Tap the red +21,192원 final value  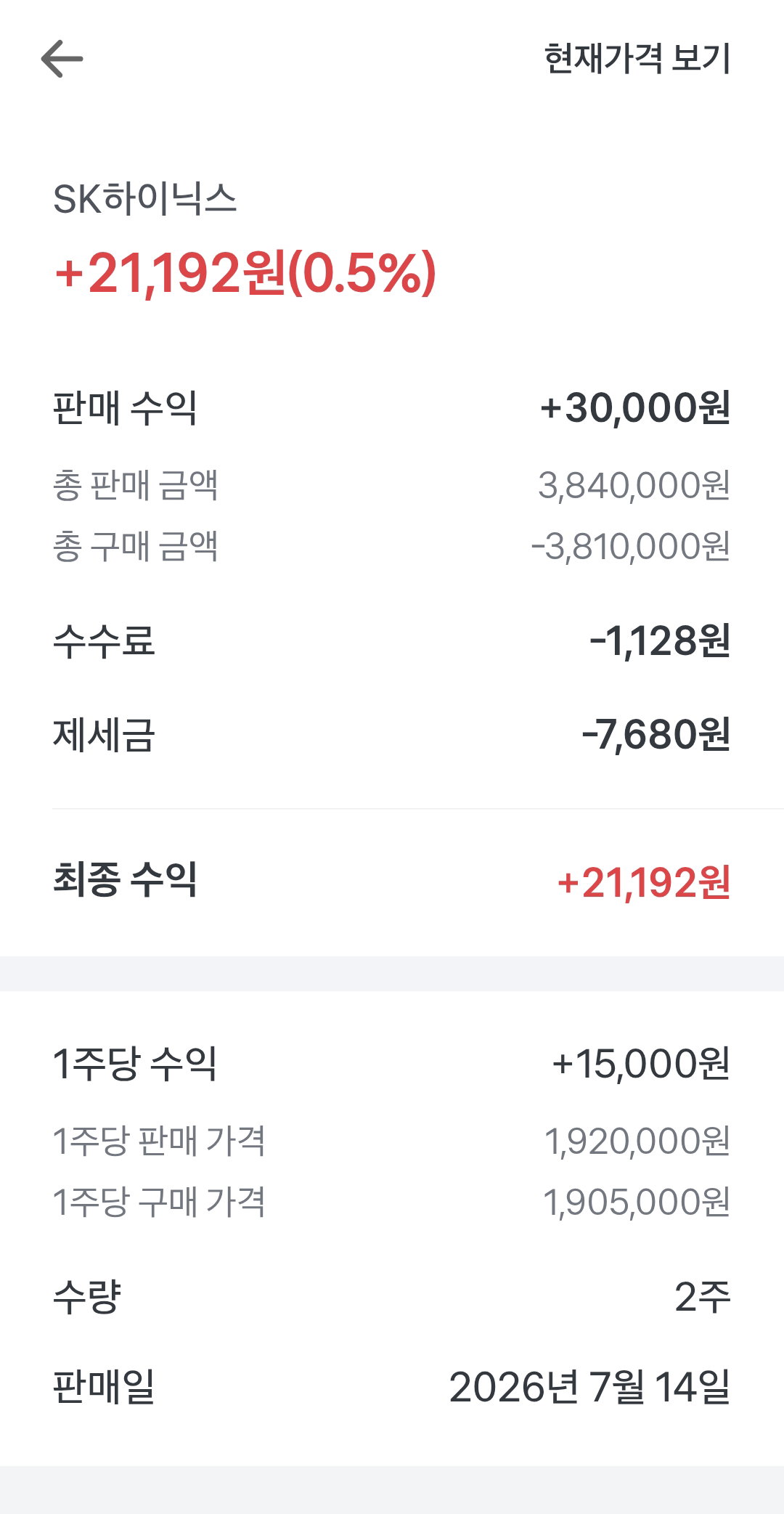click(643, 883)
